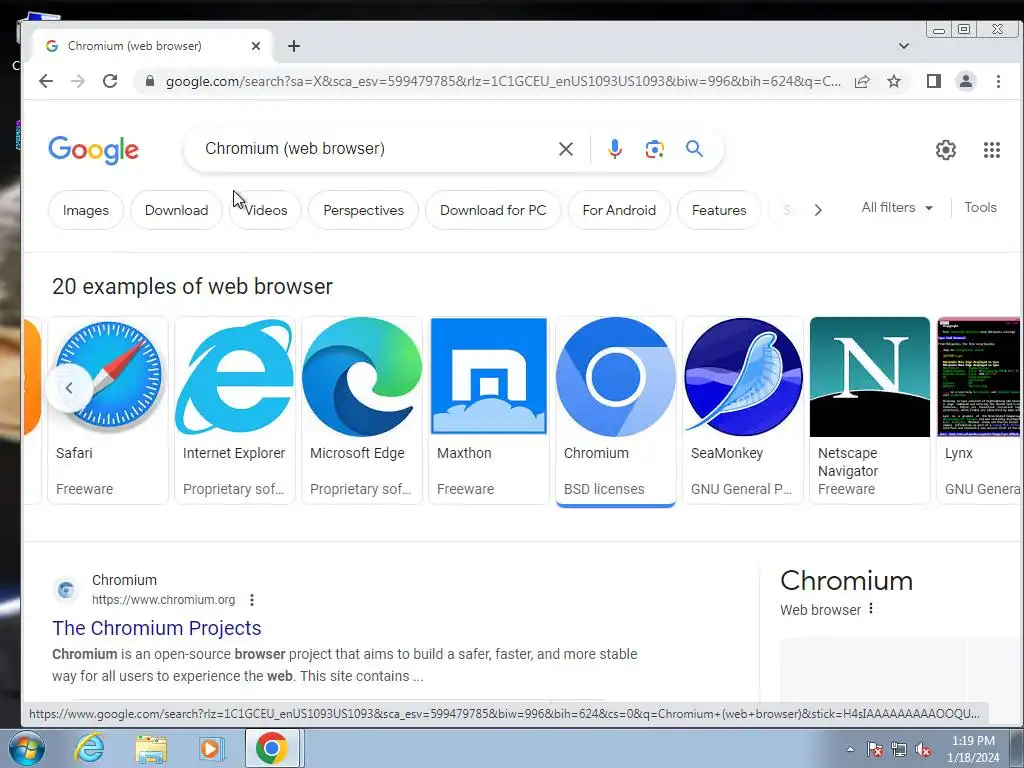Select the Lynx browser card
This screenshot has height=768, width=1024.
point(980,410)
